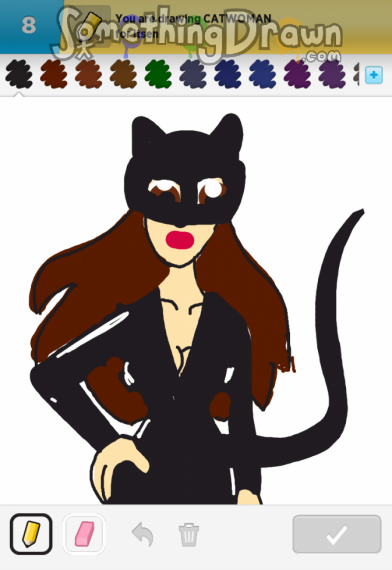
Task: Pick the dark red-brown color swatch
Action: coord(54,75)
